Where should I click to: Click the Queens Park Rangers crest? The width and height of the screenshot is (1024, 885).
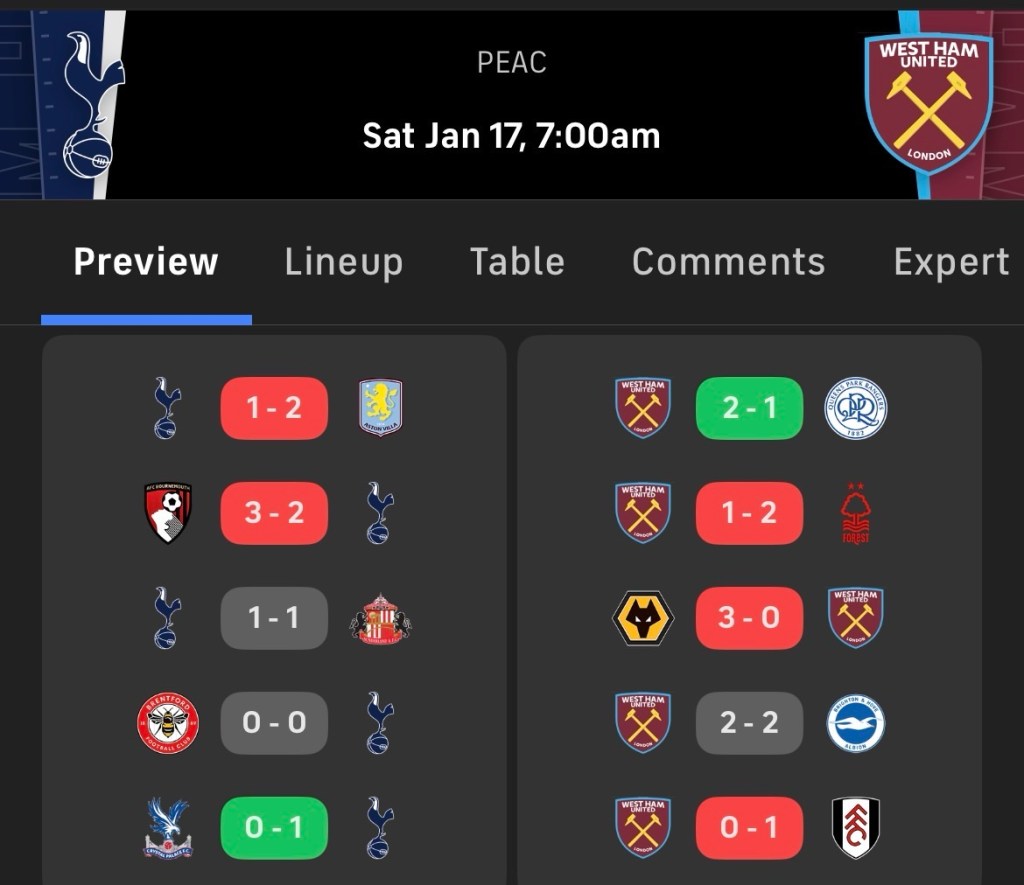click(x=856, y=408)
